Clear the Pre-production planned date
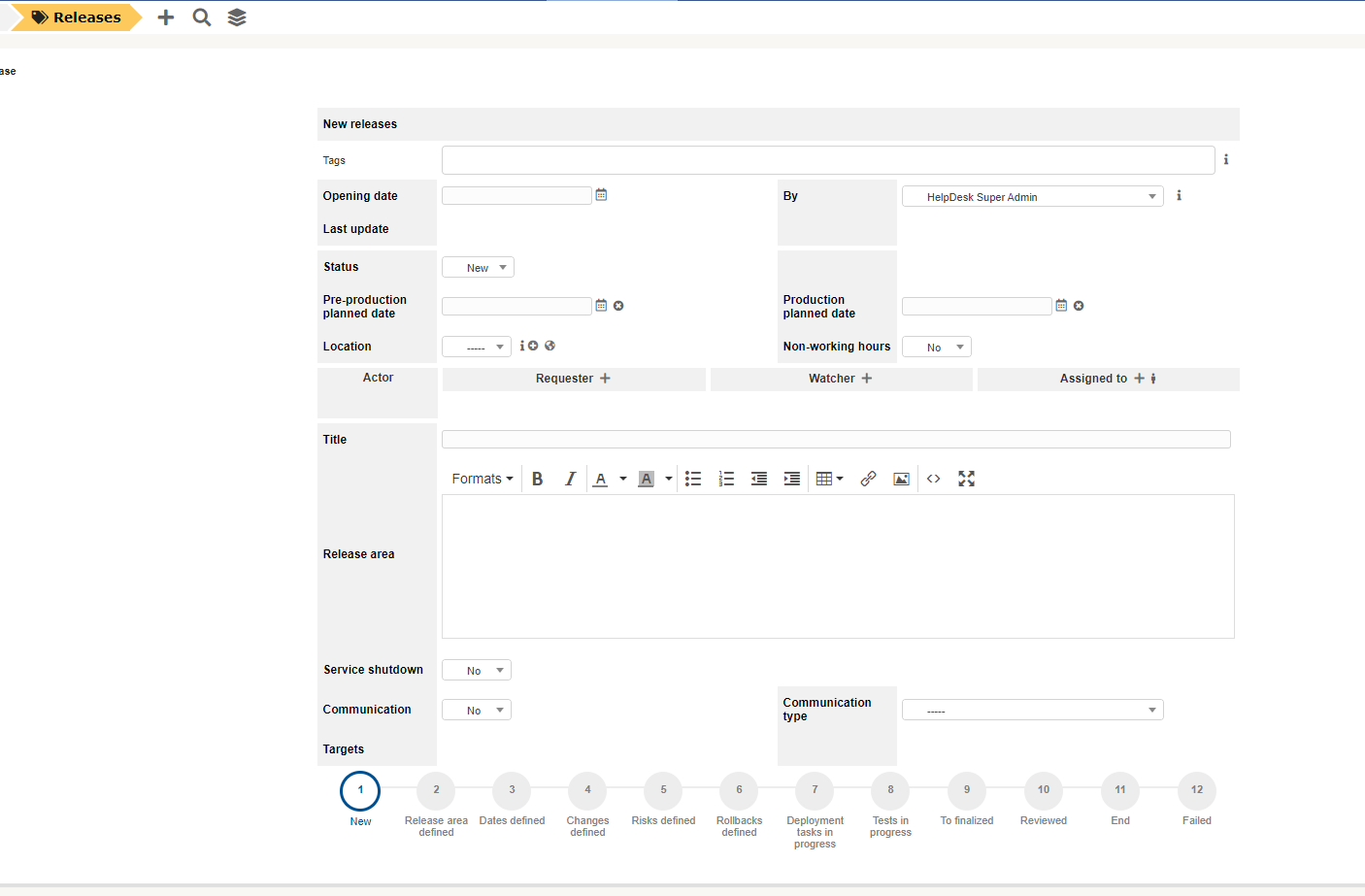This screenshot has height=896, width=1365. [x=618, y=305]
